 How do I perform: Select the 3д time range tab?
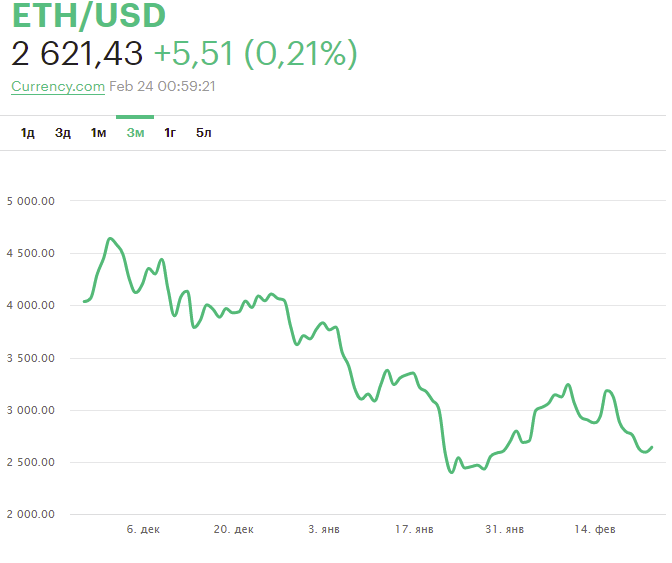[x=63, y=133]
